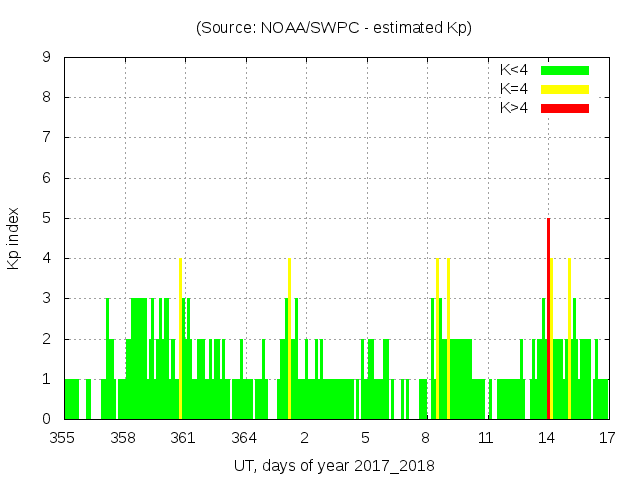Click the yellow bar just before day 2
Viewport: 640px width, 480px height.
(x=289, y=338)
